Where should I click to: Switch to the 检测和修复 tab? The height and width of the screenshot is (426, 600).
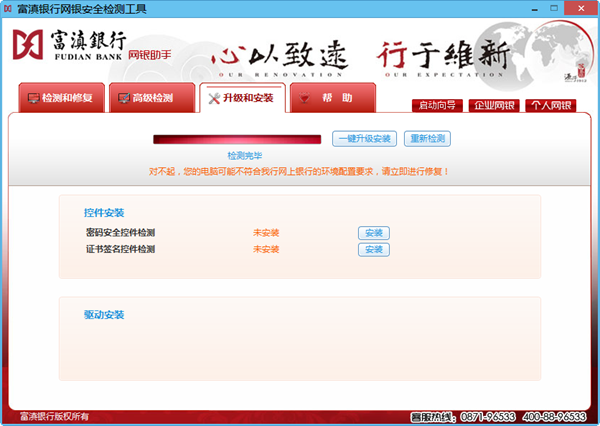point(63,99)
